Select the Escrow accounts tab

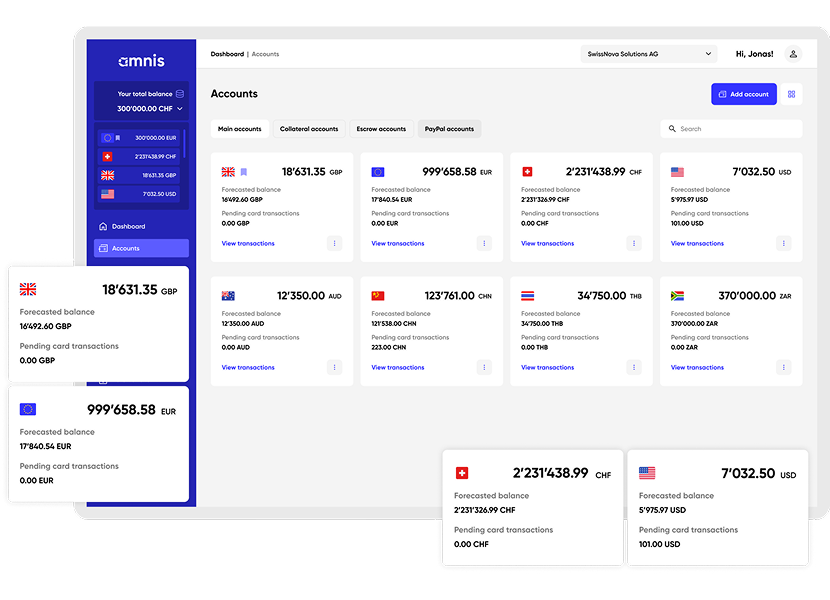pyautogui.click(x=381, y=129)
